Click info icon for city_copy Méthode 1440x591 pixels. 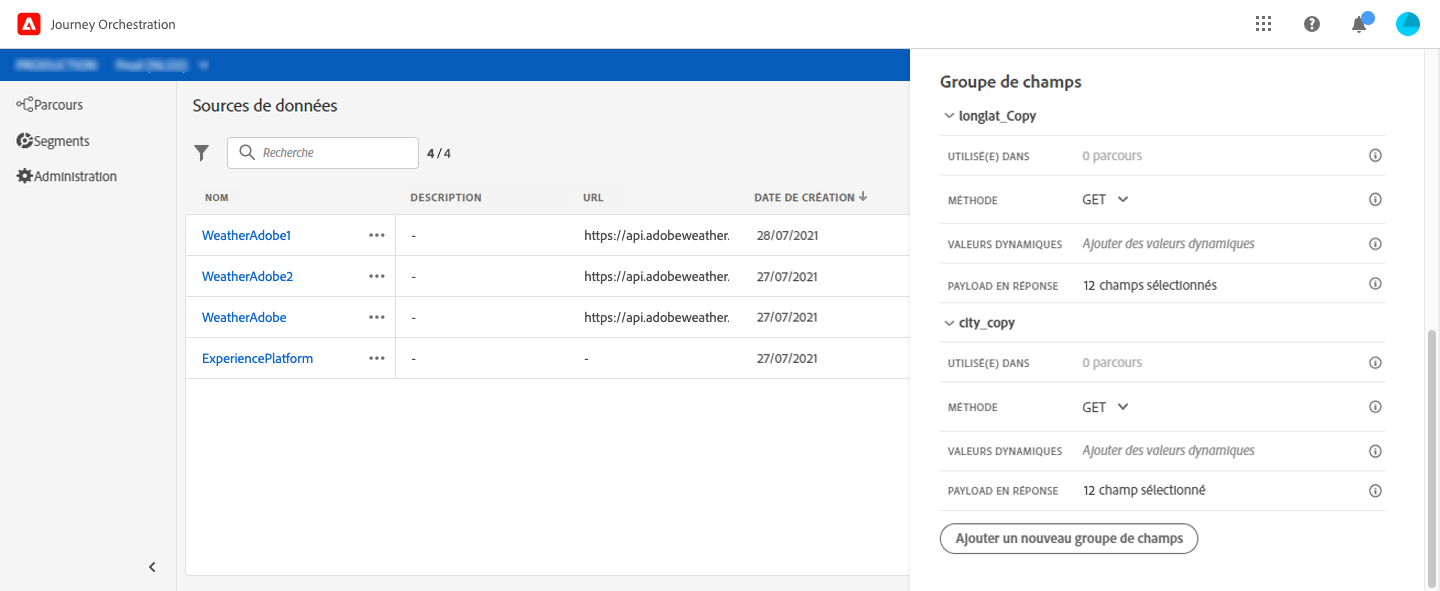(1375, 407)
